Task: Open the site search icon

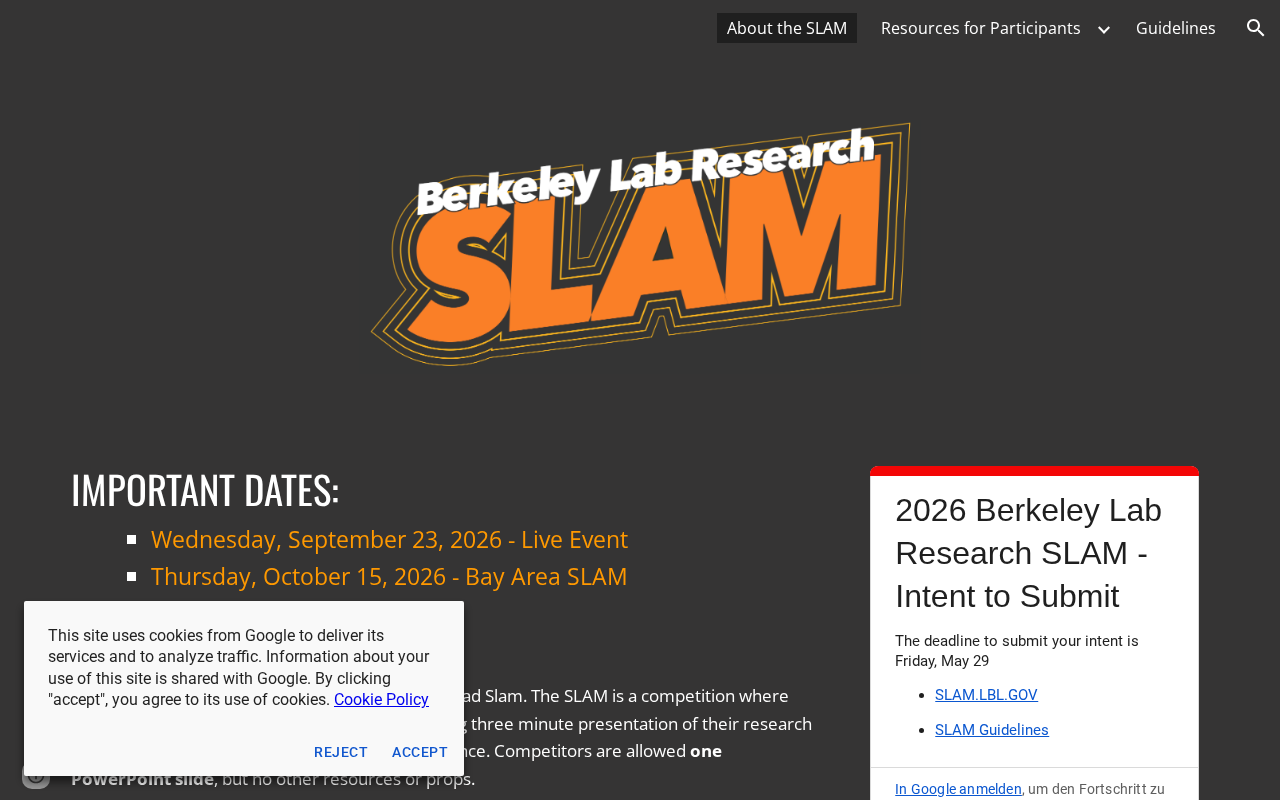Action: pyautogui.click(x=1256, y=28)
